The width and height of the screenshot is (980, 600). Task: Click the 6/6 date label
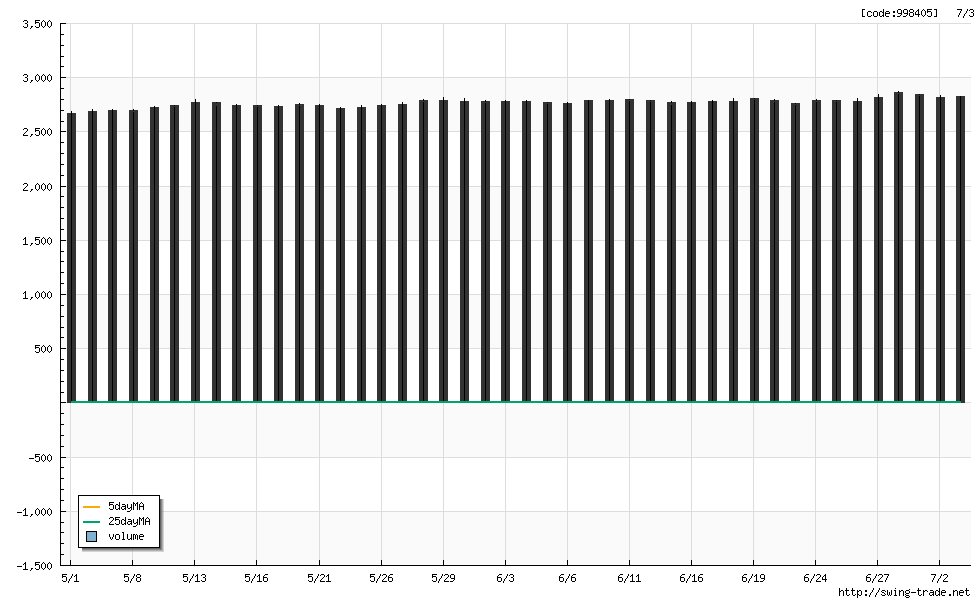[567, 578]
